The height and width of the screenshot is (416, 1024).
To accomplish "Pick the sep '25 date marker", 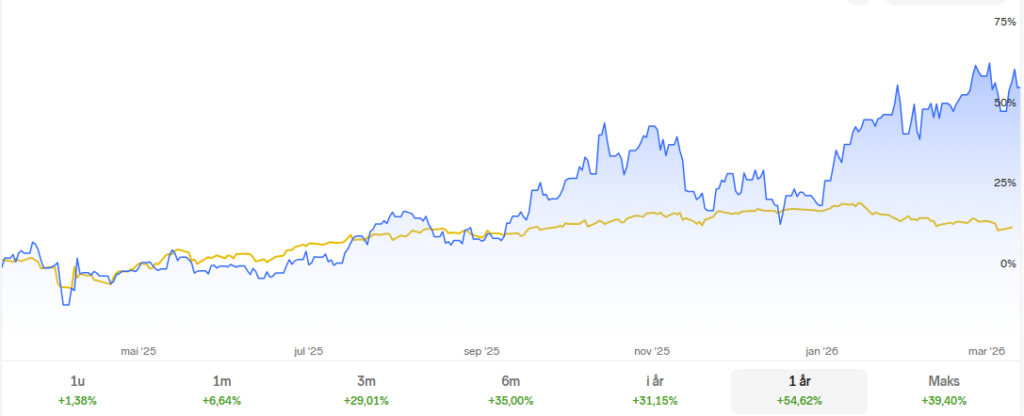I will coord(481,351).
